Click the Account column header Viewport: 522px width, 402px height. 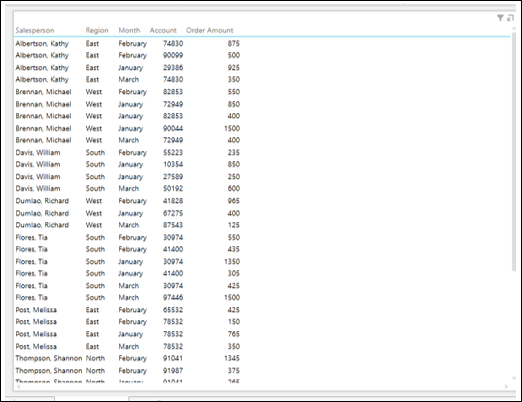(x=163, y=30)
